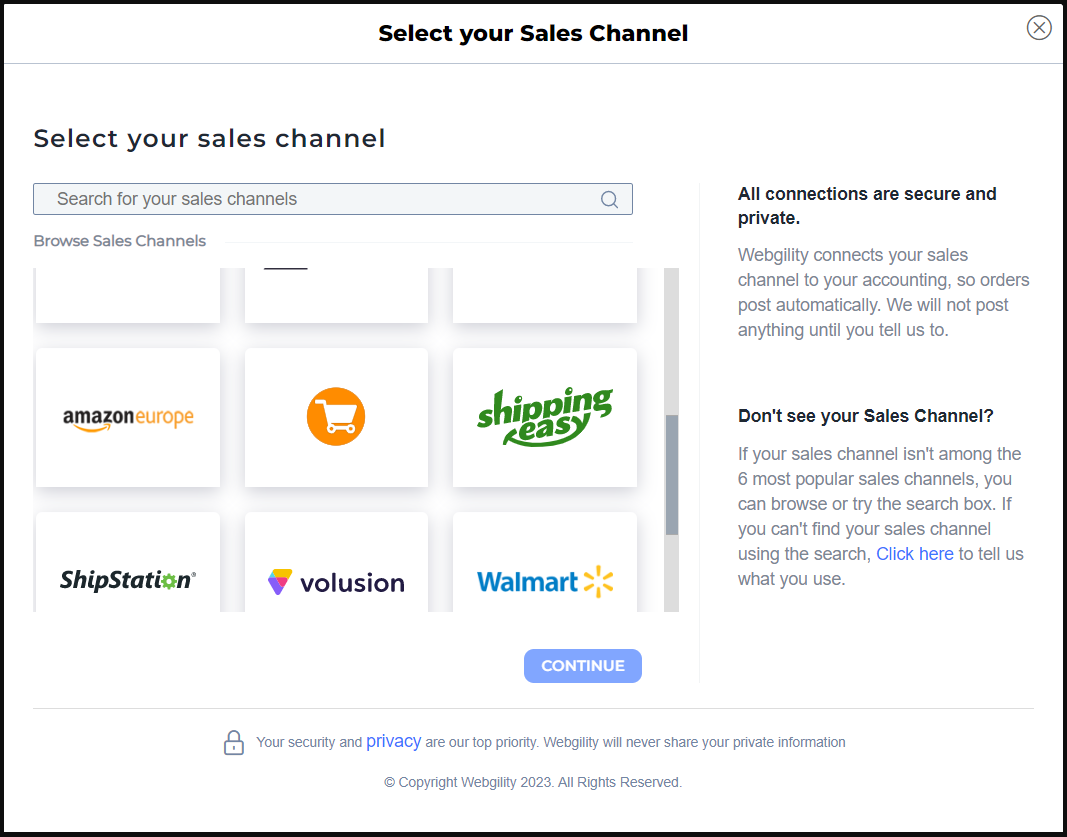The height and width of the screenshot is (837, 1067).
Task: Select partially visible card above ShippingEasy
Action: click(x=544, y=295)
